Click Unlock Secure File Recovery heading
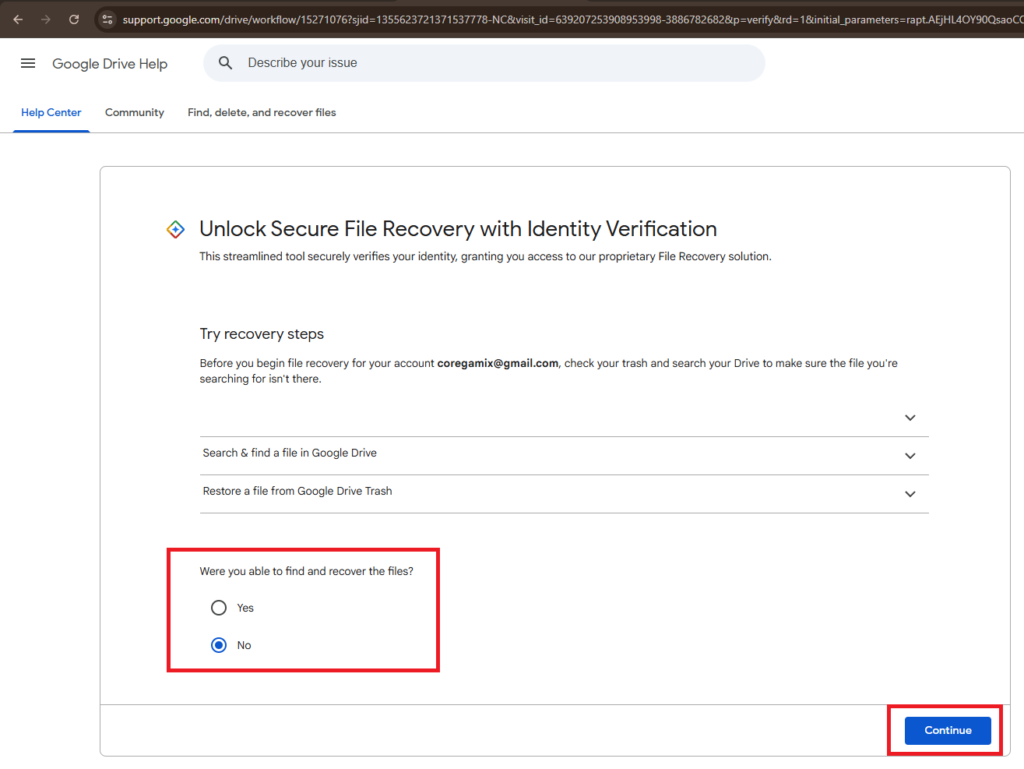The image size is (1024, 769). pos(458,229)
